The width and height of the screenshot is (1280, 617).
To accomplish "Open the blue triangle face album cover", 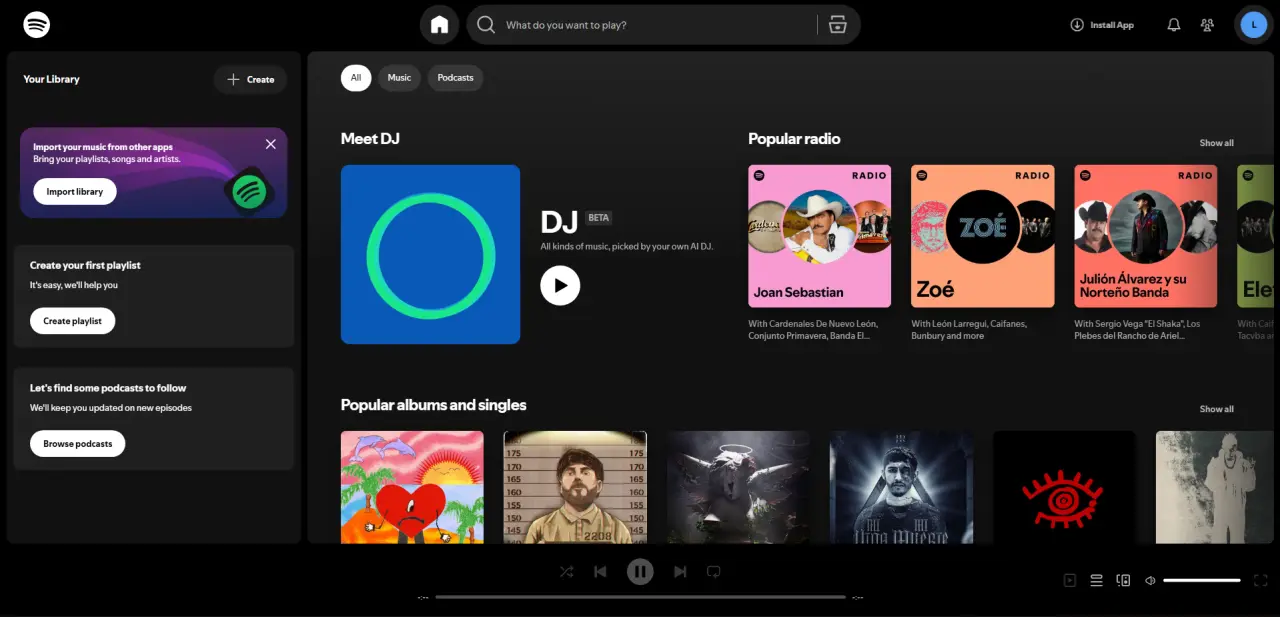I will tap(901, 487).
